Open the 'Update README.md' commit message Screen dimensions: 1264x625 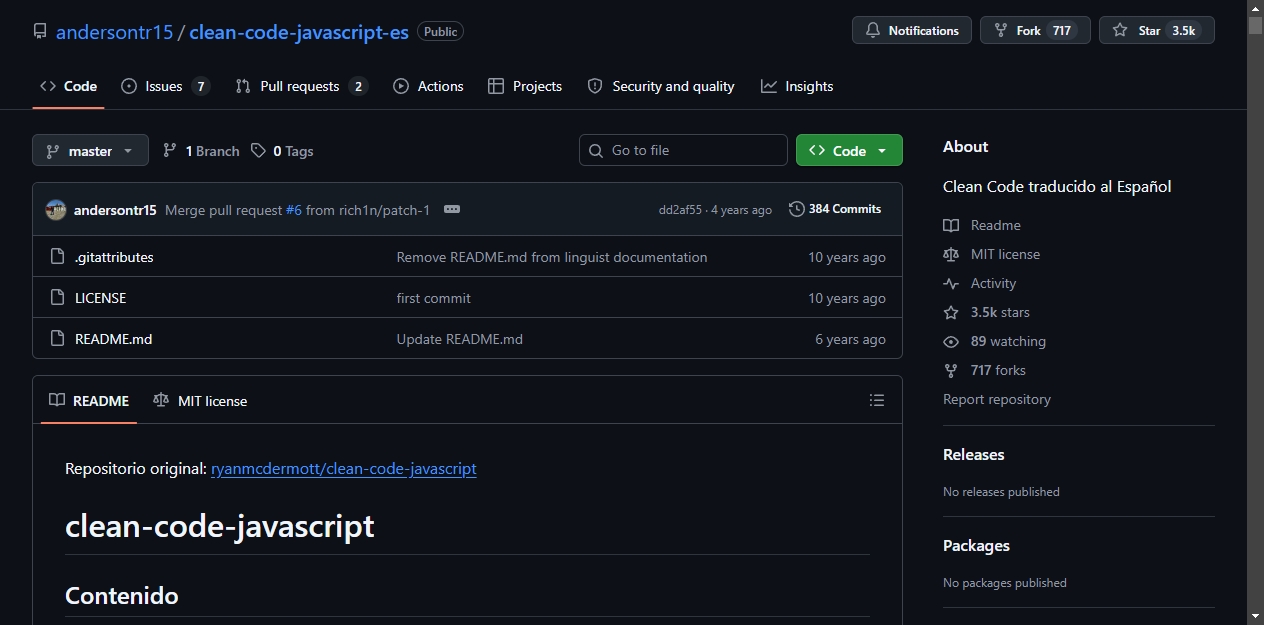pos(459,339)
